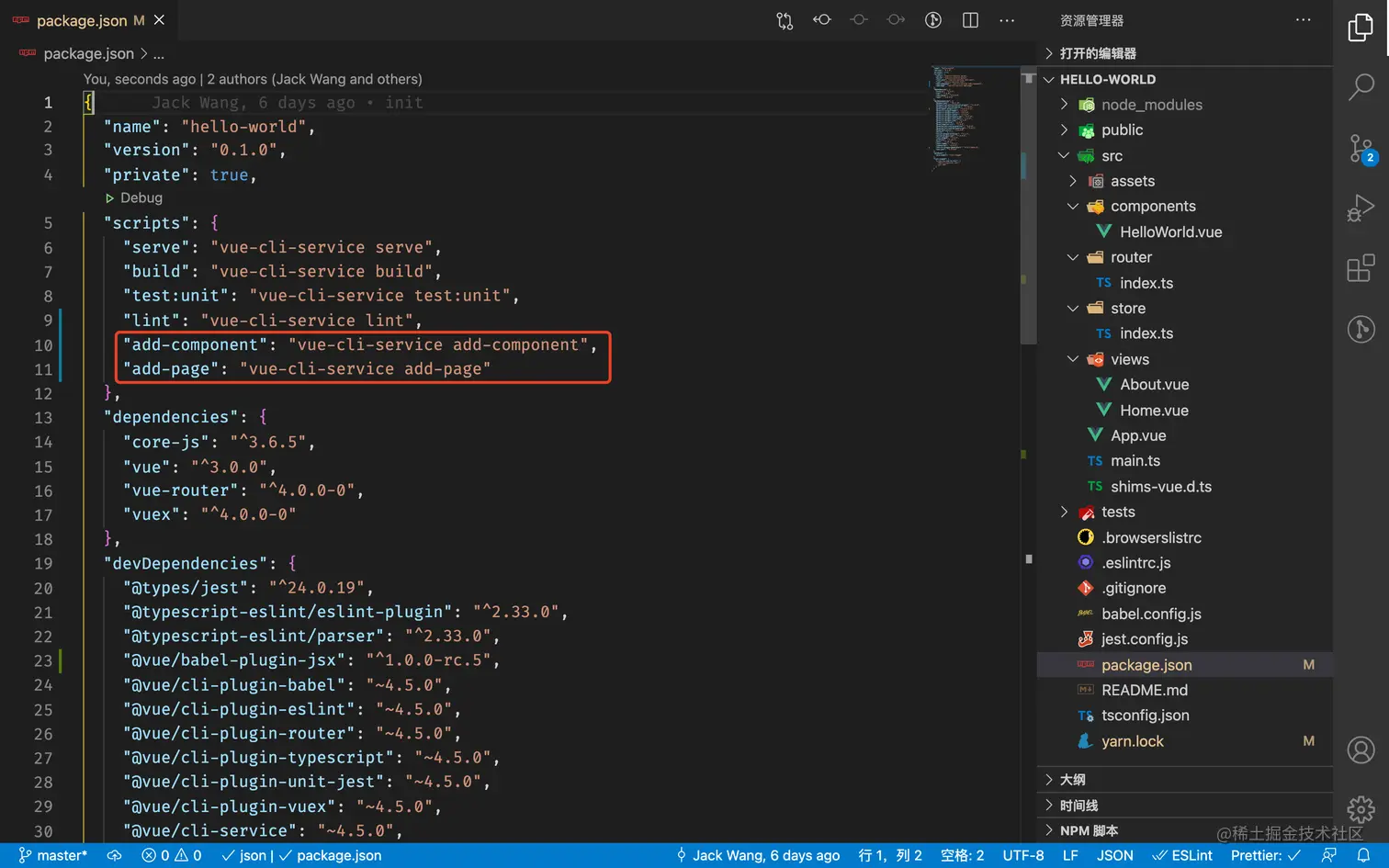Change language mode JSON in status bar
The width and height of the screenshot is (1389, 868).
tap(1115, 855)
